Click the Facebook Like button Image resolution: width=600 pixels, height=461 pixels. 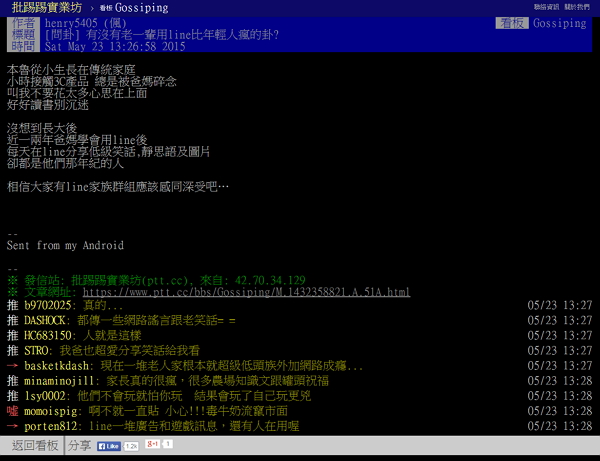click(107, 445)
